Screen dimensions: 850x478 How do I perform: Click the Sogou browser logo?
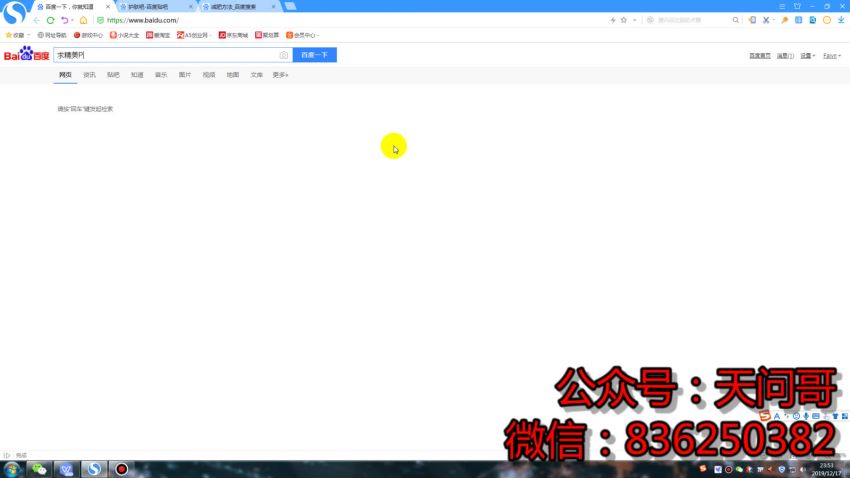(14, 12)
